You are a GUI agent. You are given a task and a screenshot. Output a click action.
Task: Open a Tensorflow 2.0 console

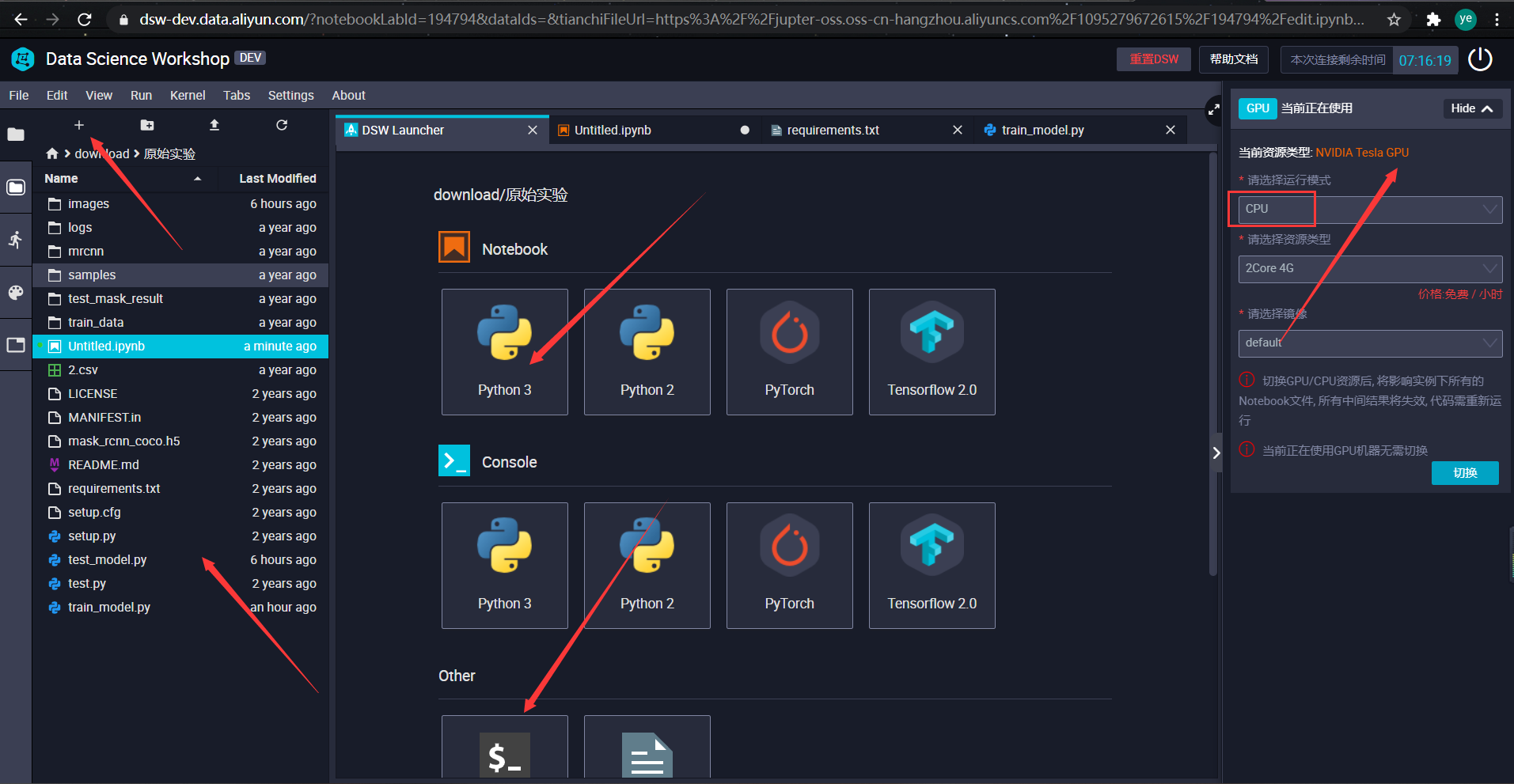pyautogui.click(x=932, y=566)
